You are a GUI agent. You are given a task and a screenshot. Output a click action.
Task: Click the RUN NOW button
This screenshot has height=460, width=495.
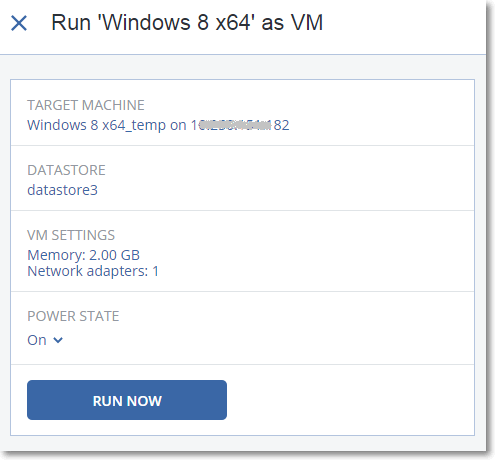[x=127, y=400]
